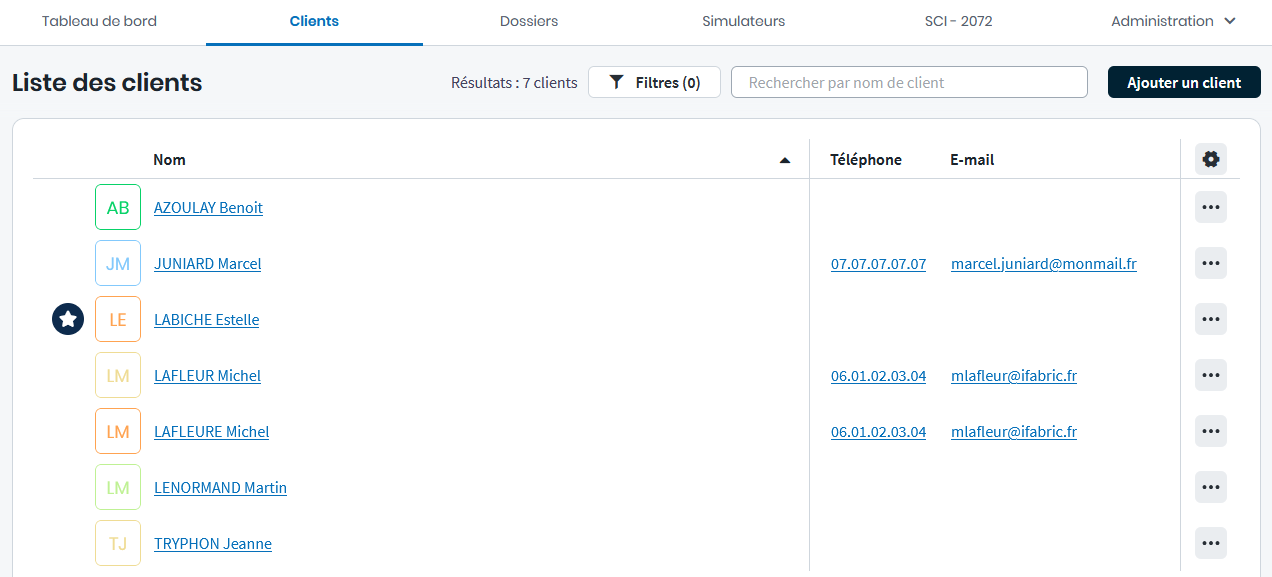Click the TJ avatar for TRYPHON Jeanne
Viewport: 1272px width, 577px height.
(x=118, y=543)
